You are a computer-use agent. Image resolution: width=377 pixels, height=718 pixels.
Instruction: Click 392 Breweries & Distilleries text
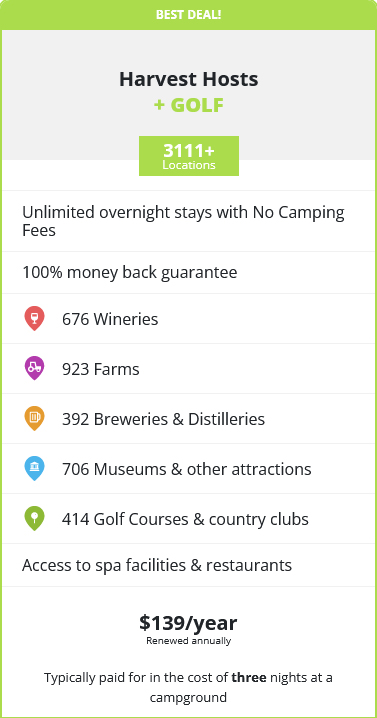(x=164, y=419)
